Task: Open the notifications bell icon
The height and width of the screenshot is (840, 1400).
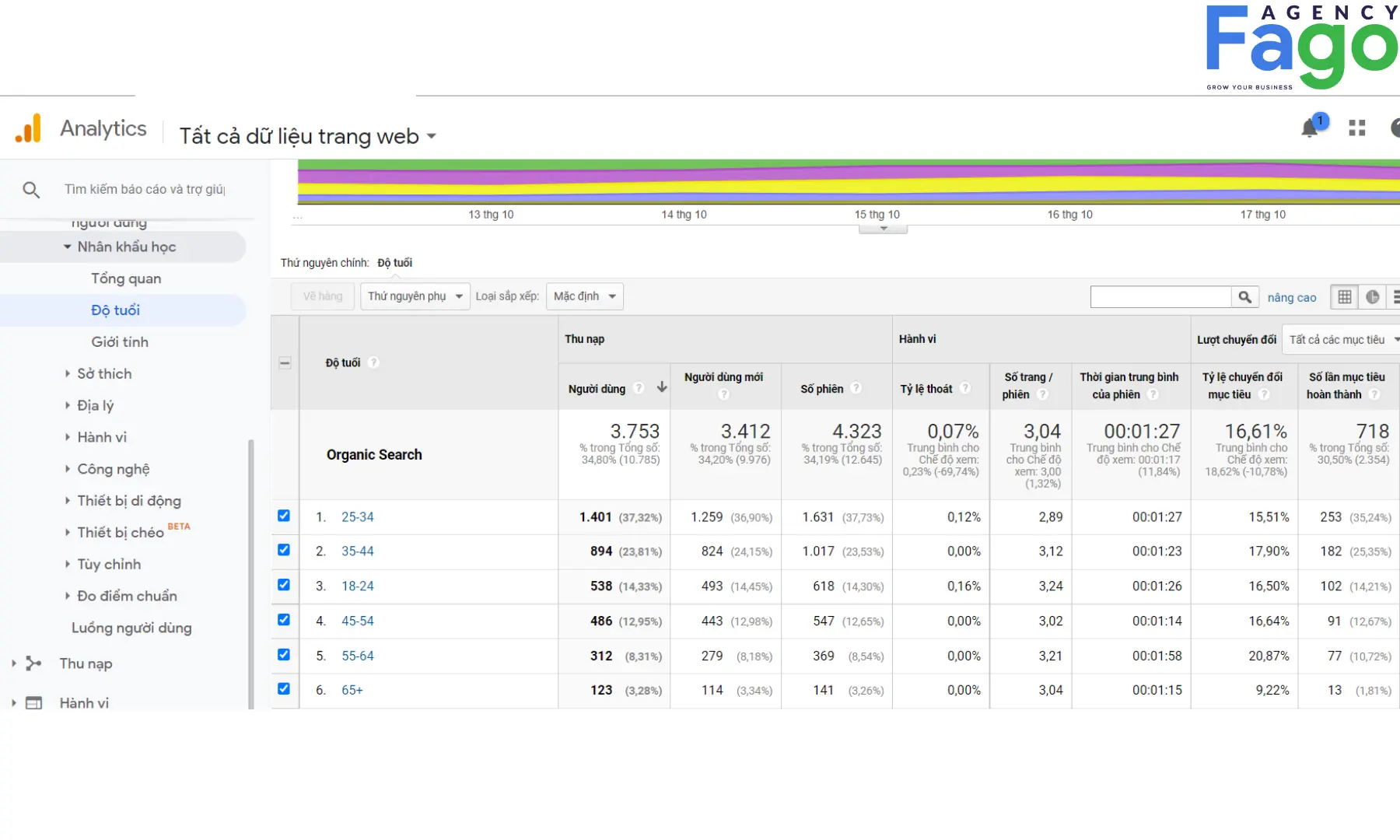Action: coord(1310,128)
